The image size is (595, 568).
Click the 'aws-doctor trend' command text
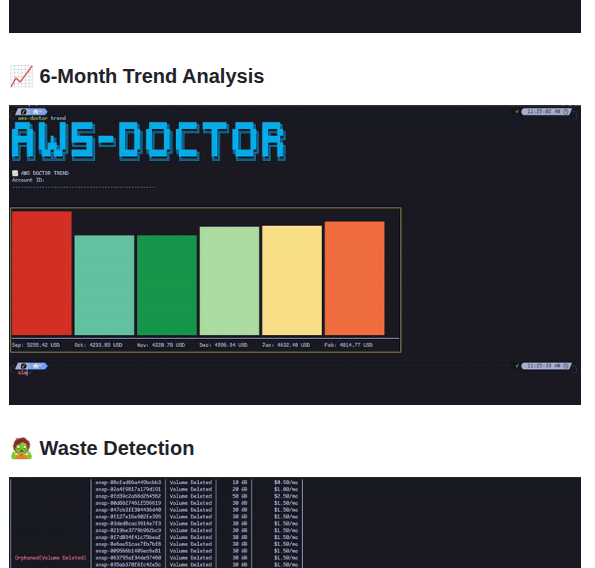[x=42, y=118]
